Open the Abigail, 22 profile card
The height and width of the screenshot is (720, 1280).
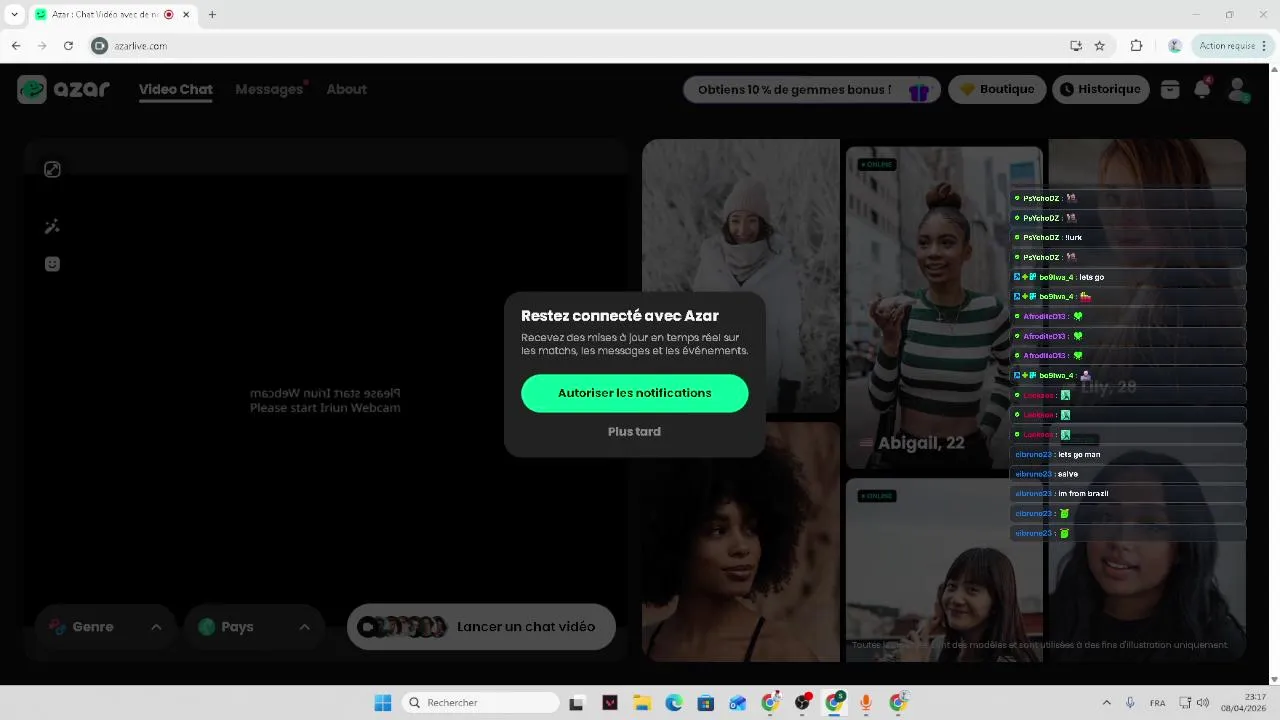click(x=944, y=308)
